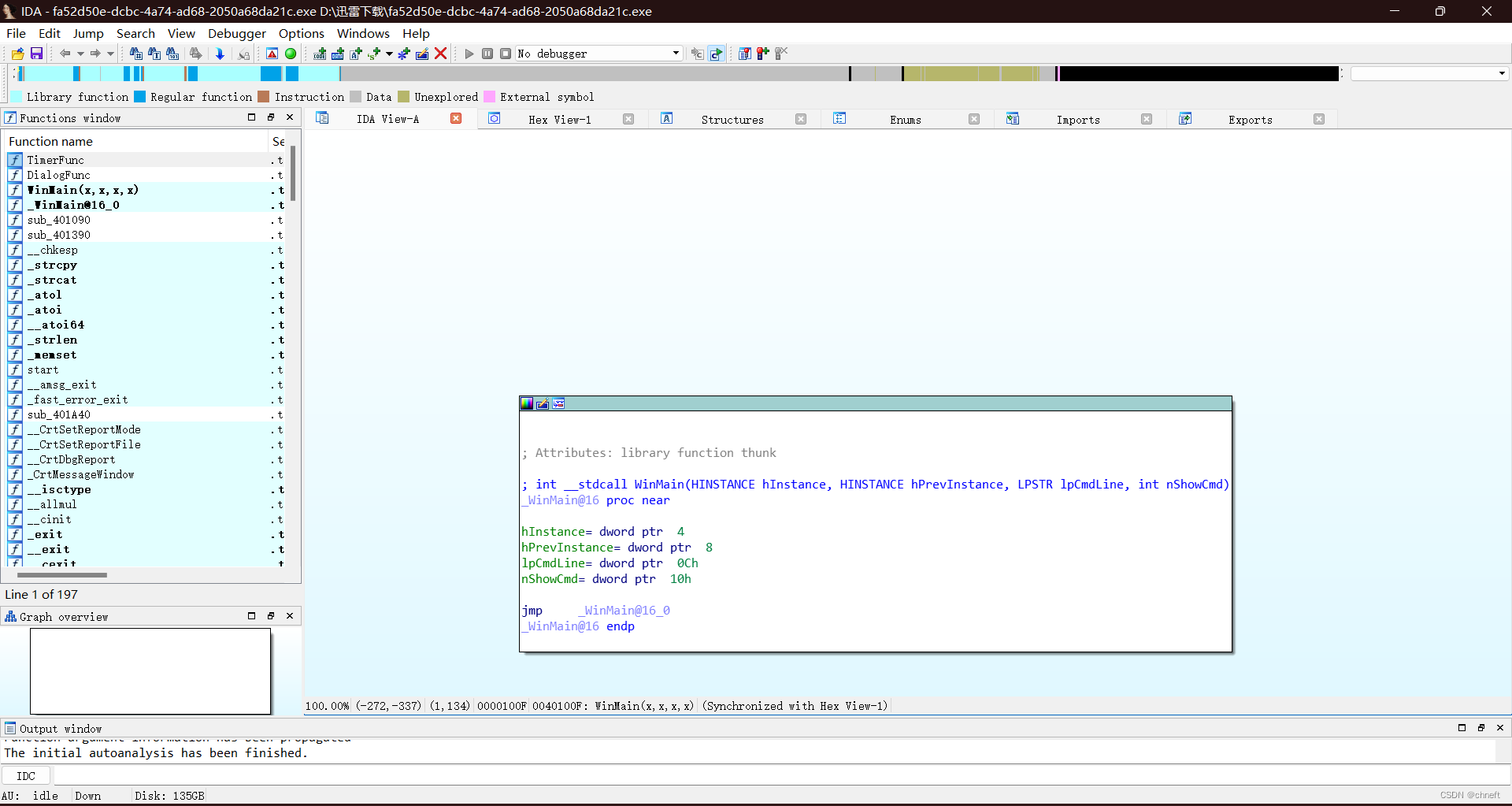Viewport: 1512px width, 806px height.
Task: Open the back-jump history dropdown arrow
Action: [x=80, y=54]
